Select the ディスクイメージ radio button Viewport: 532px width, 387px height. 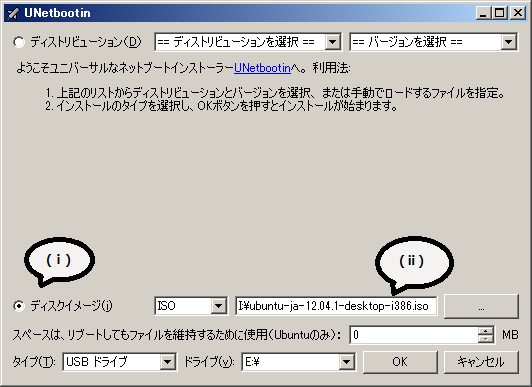19,306
